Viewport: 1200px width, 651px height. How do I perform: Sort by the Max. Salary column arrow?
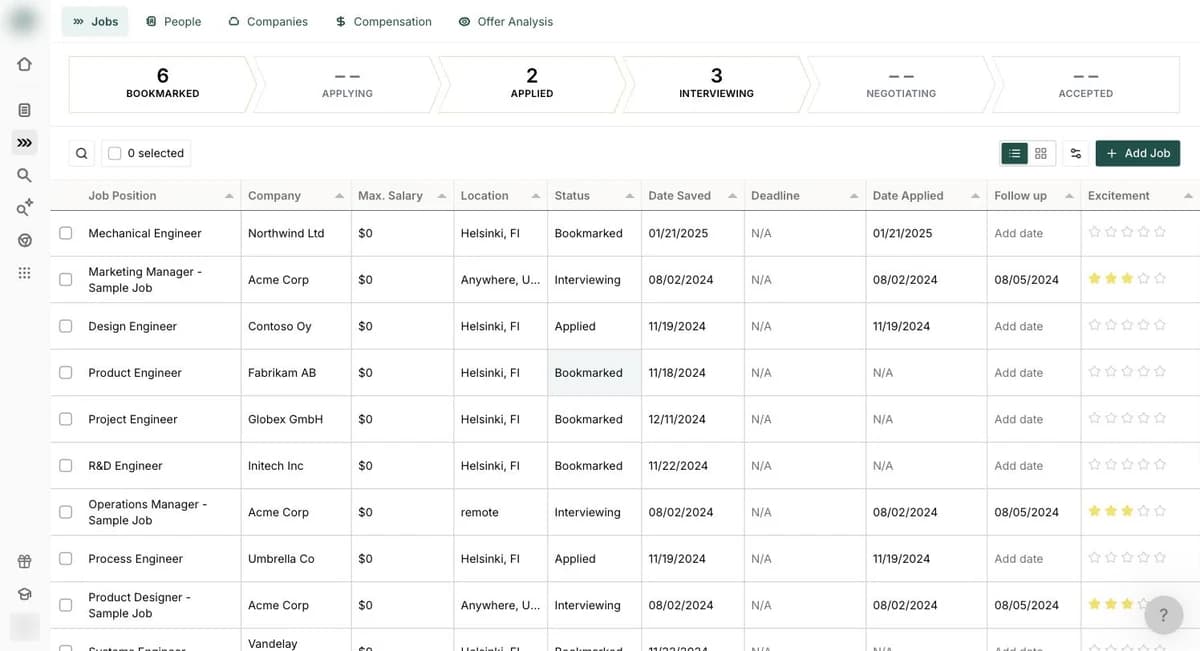coord(441,196)
